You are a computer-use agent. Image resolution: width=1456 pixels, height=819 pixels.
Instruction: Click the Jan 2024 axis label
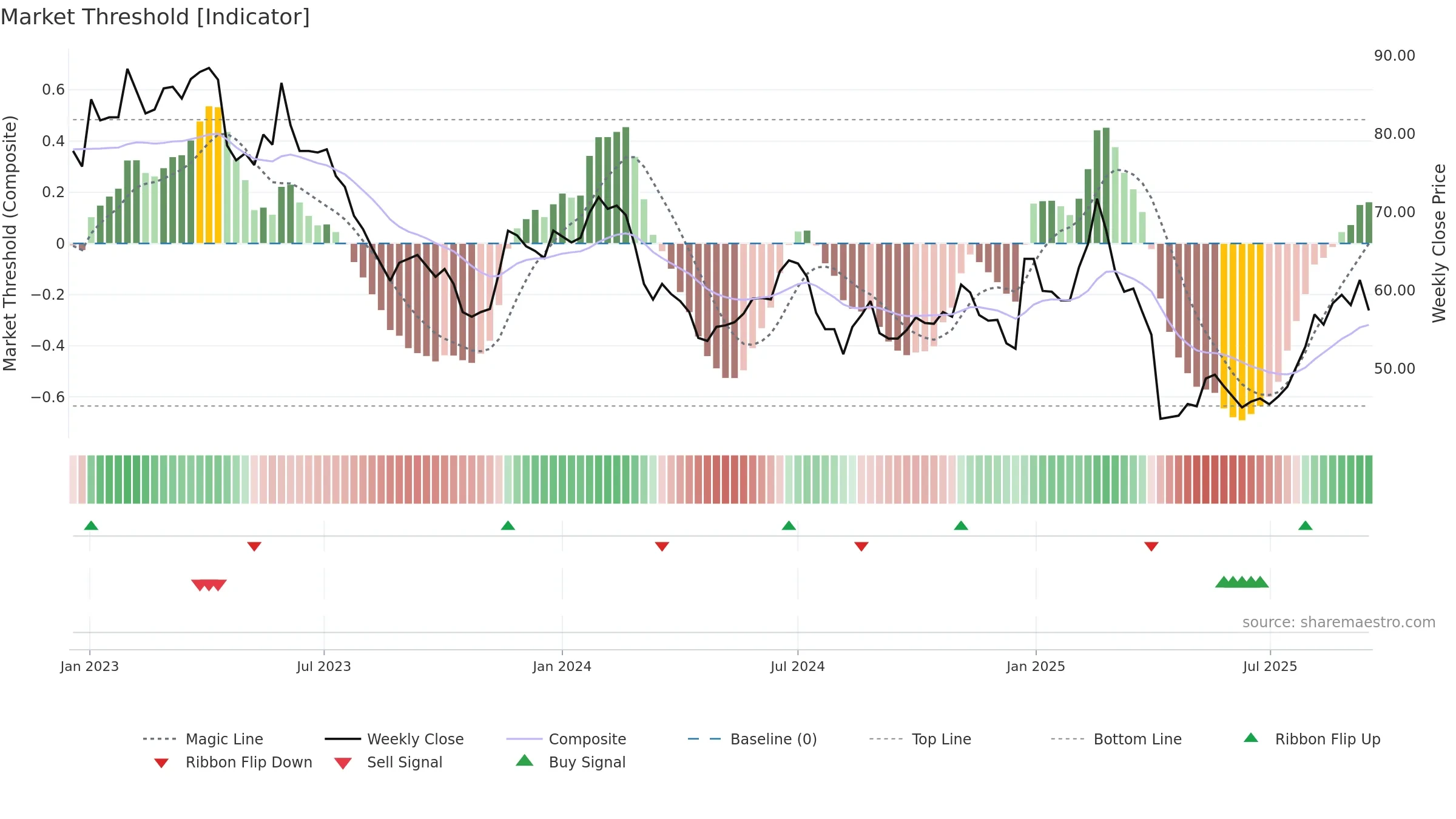tap(562, 666)
